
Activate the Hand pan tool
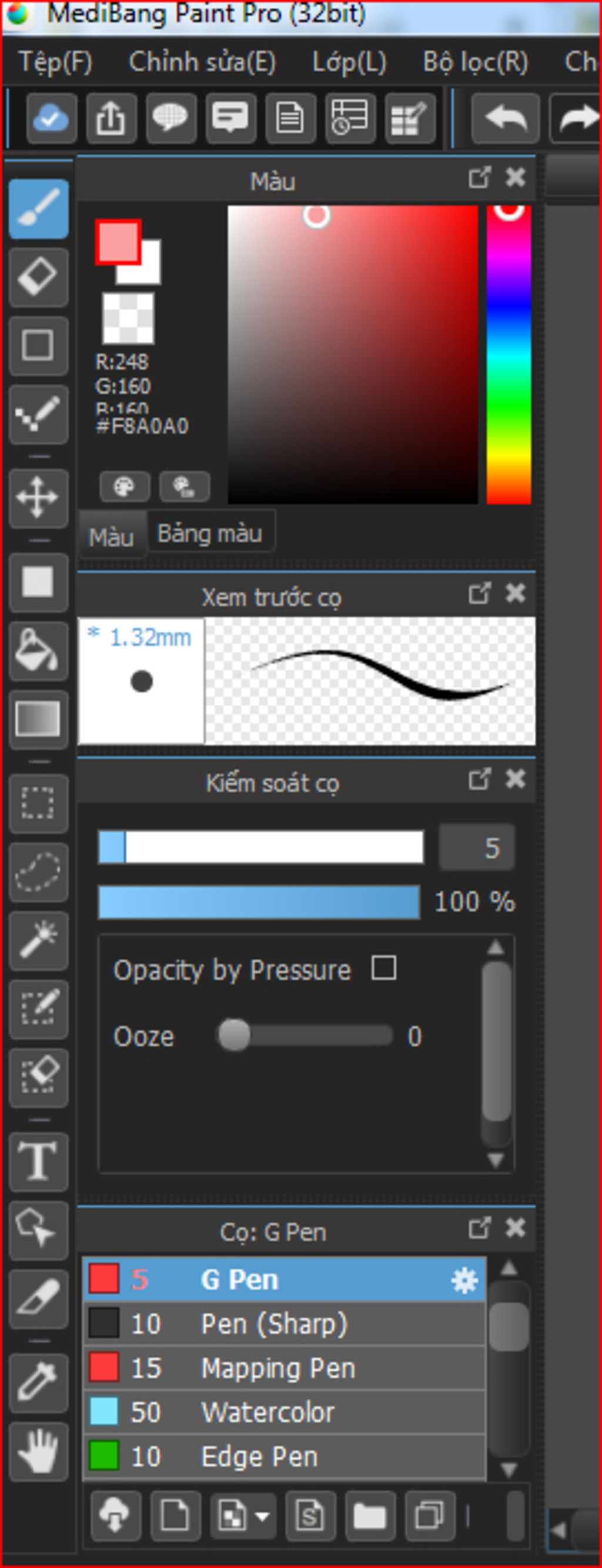(x=38, y=1452)
